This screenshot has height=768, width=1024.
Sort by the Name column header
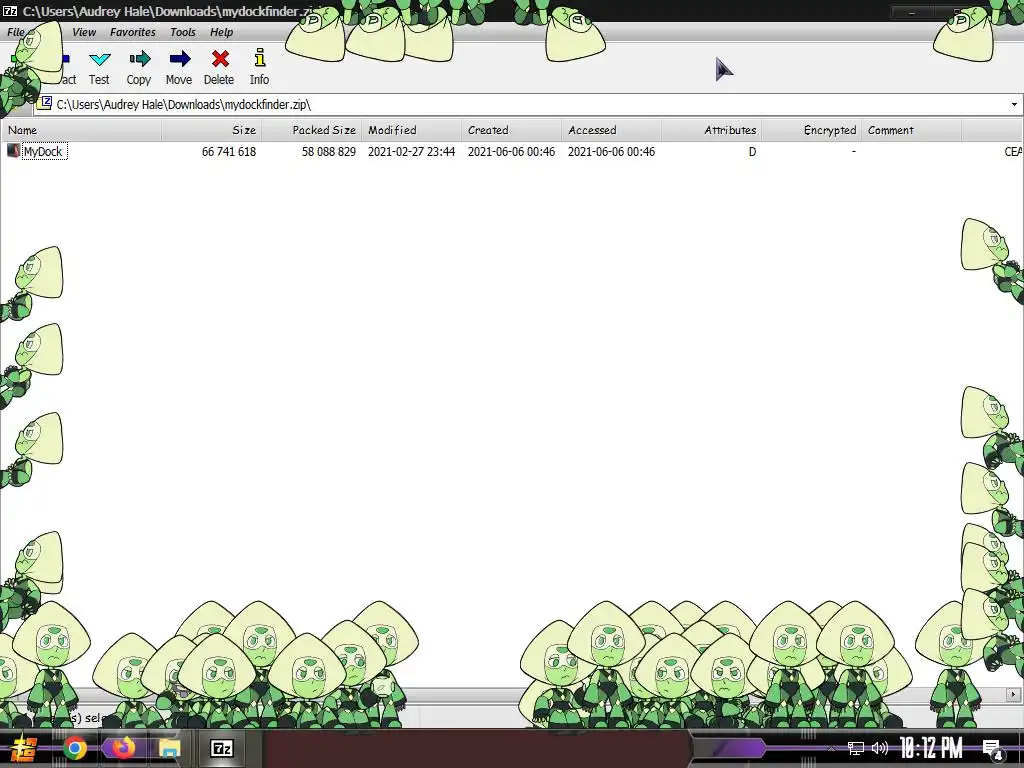82,130
